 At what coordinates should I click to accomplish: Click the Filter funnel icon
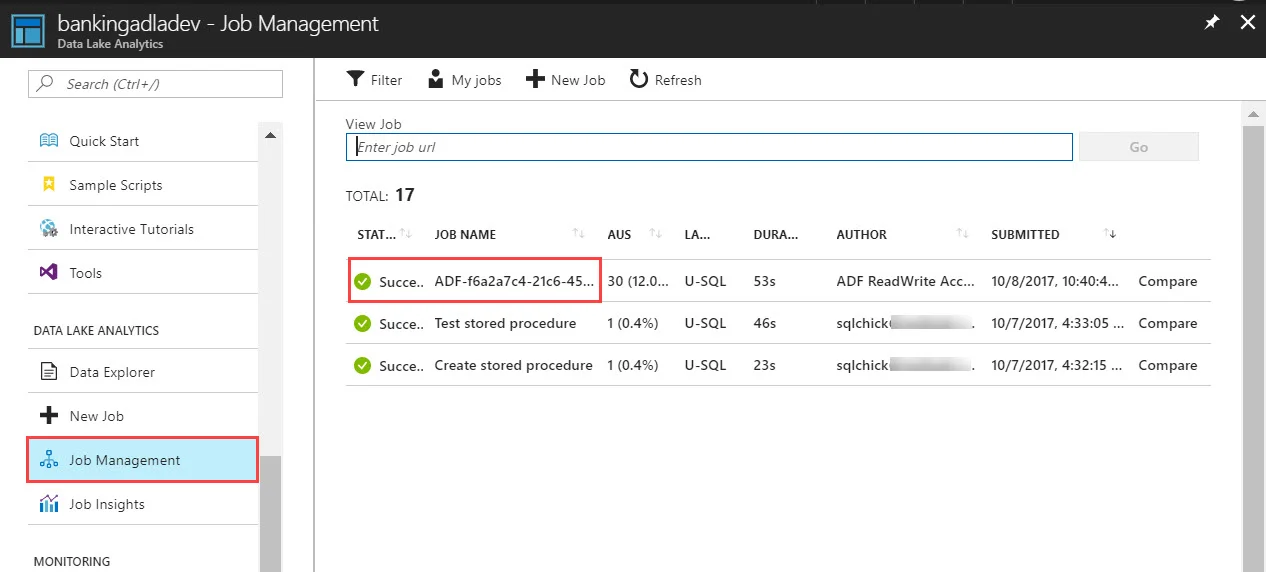coord(355,80)
